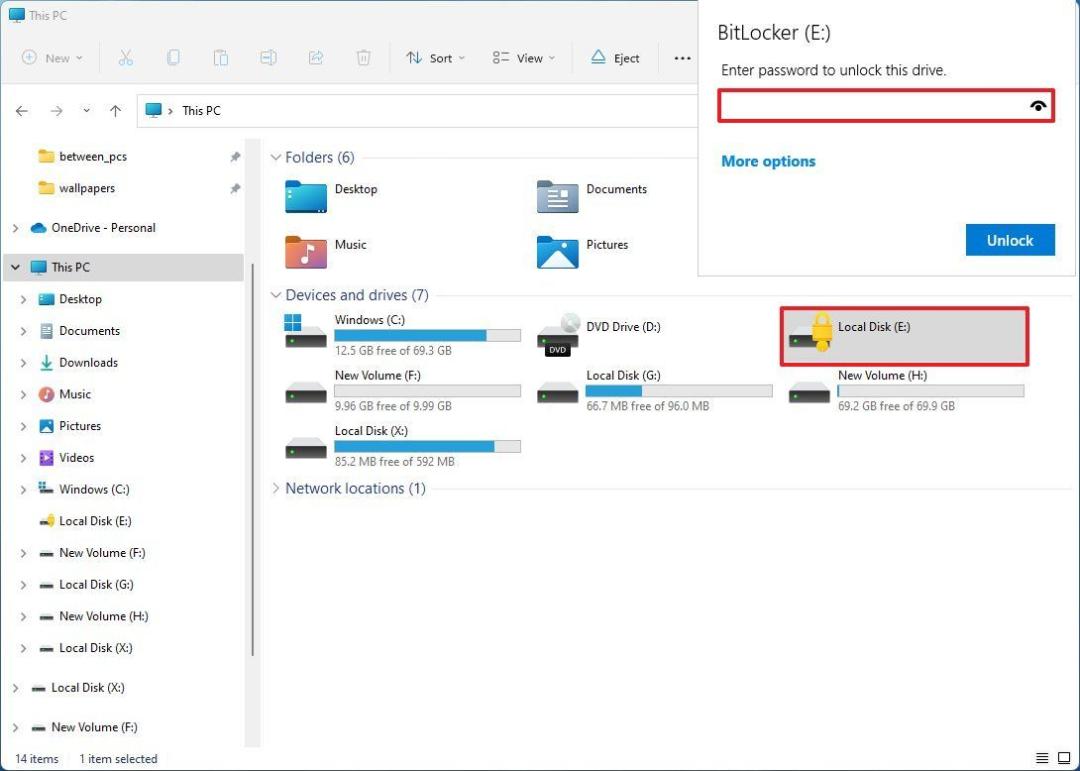Select the New Volume (H:) drive icon
The height and width of the screenshot is (771, 1080).
click(x=809, y=394)
